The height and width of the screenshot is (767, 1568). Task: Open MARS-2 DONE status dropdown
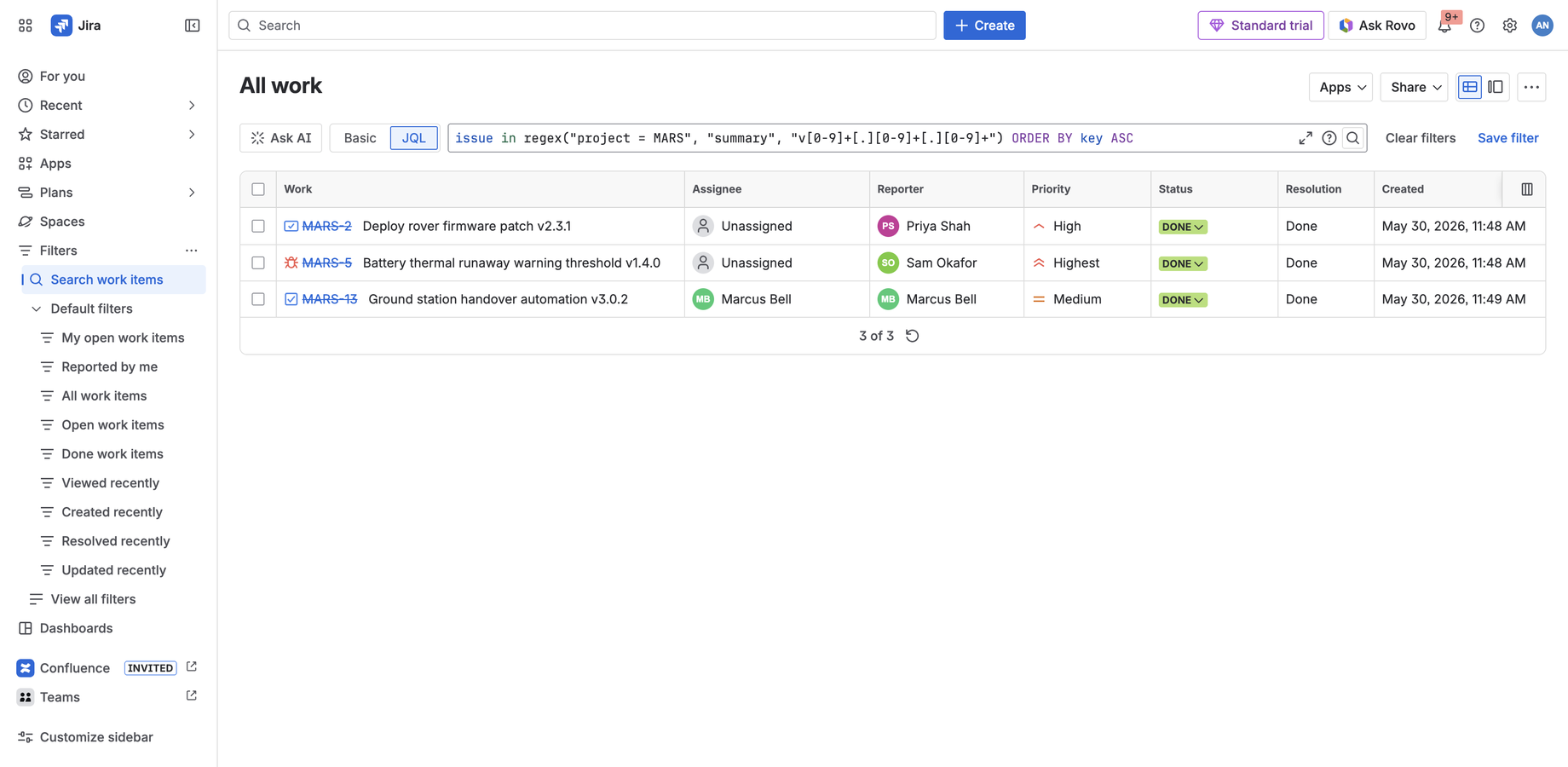pos(1182,227)
